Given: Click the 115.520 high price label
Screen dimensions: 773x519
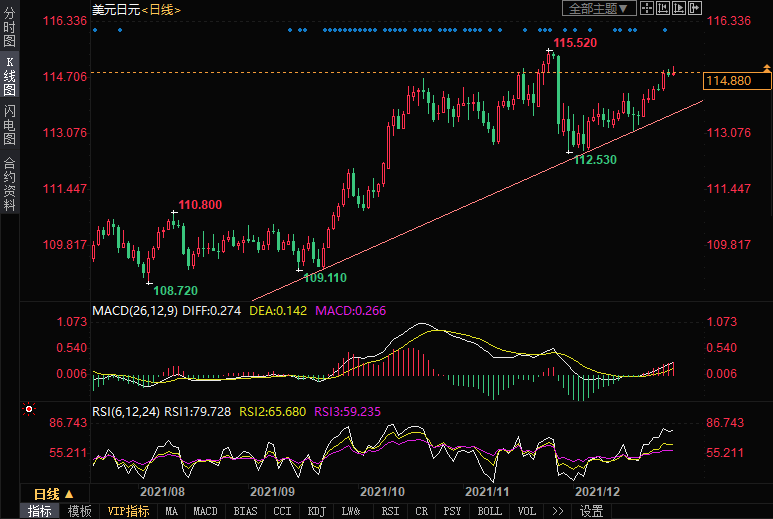Looking at the screenshot, I should coord(575,44).
